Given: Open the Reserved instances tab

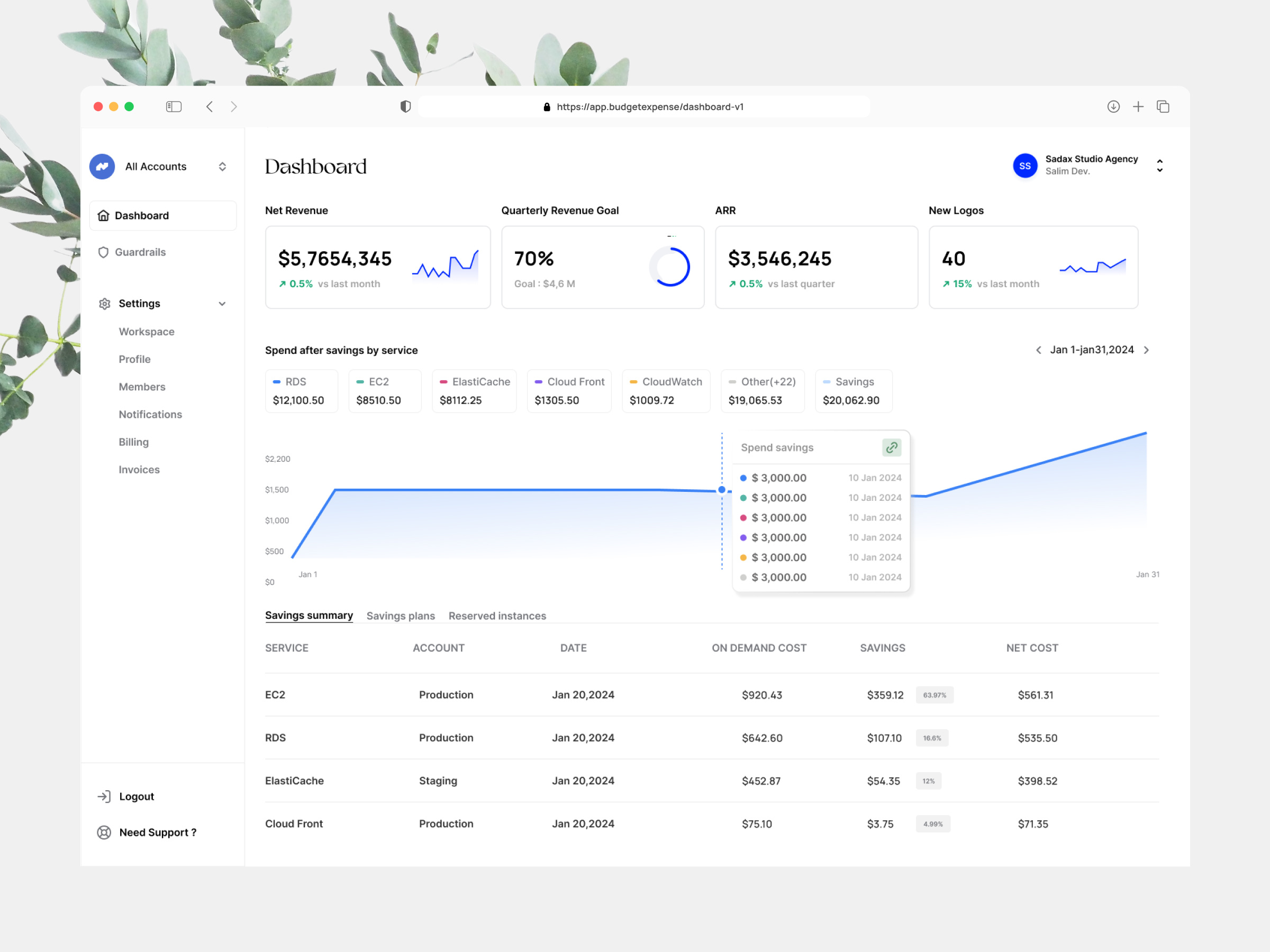Looking at the screenshot, I should (497, 616).
